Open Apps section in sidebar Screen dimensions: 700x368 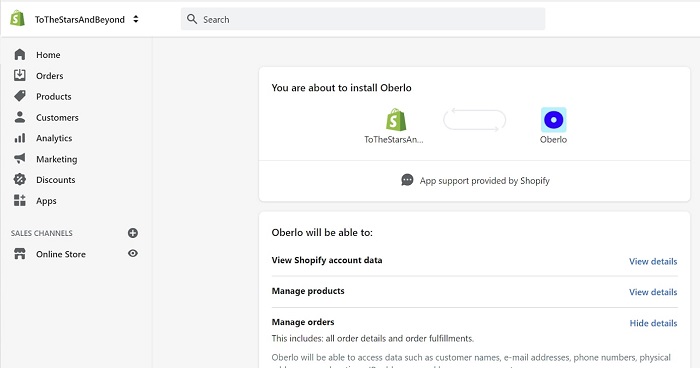click(x=46, y=201)
